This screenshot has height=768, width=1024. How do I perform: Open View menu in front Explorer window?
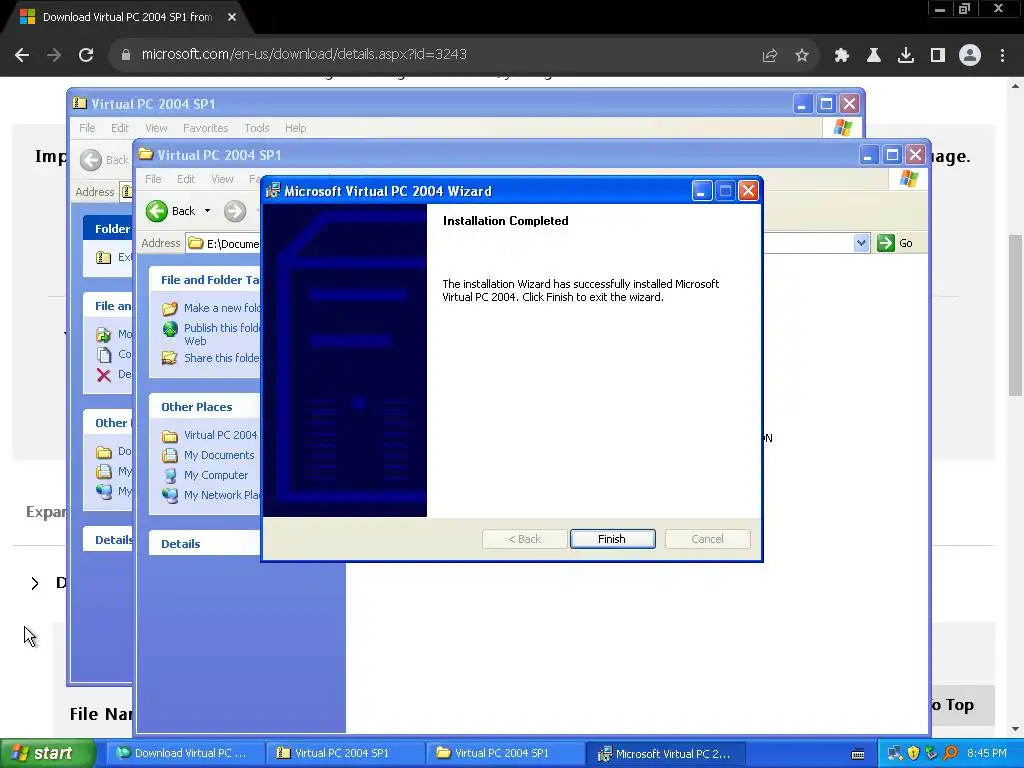[x=222, y=179]
